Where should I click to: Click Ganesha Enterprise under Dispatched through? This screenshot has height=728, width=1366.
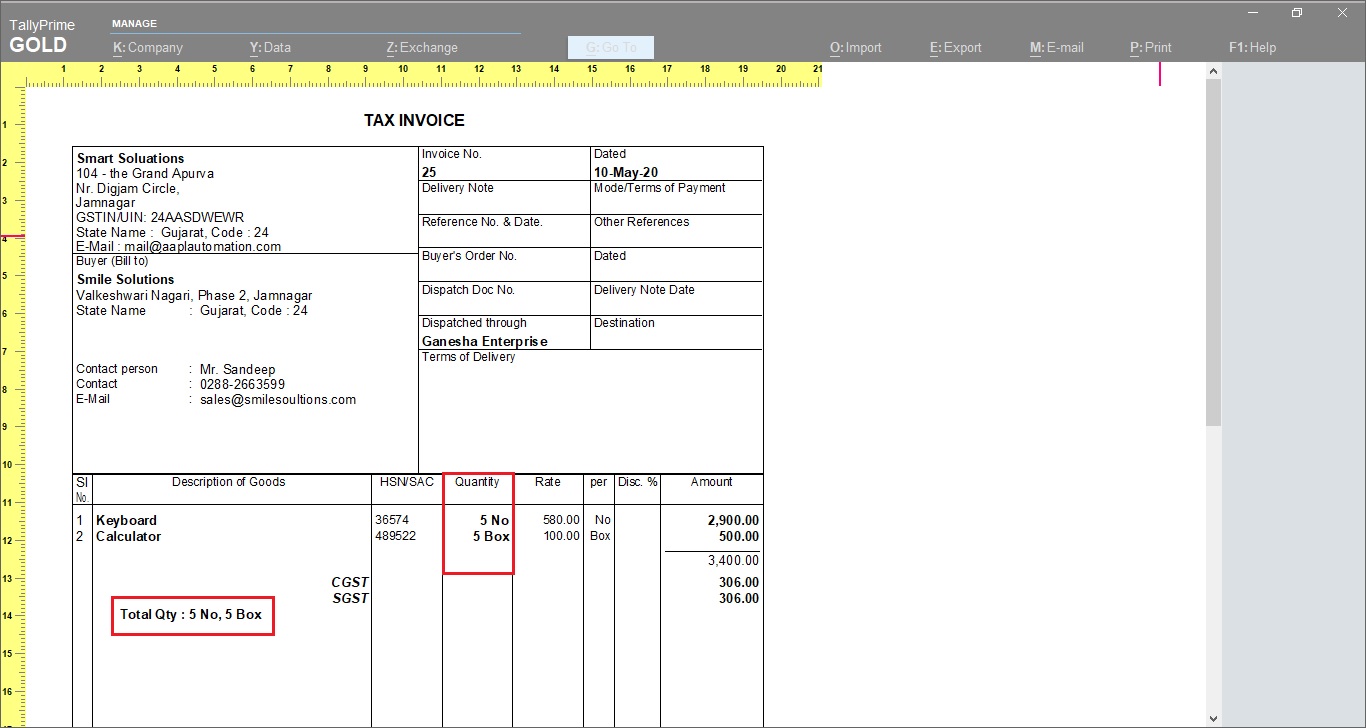tap(484, 340)
